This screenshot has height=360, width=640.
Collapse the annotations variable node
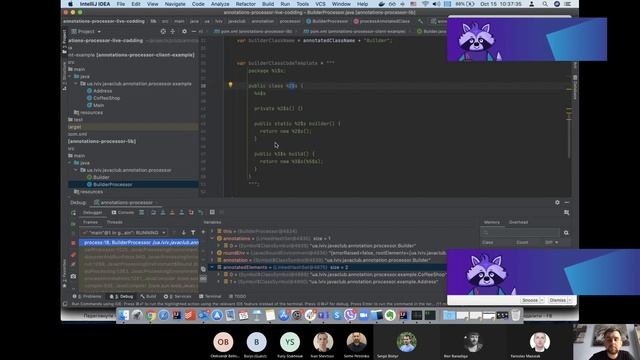pos(212,238)
